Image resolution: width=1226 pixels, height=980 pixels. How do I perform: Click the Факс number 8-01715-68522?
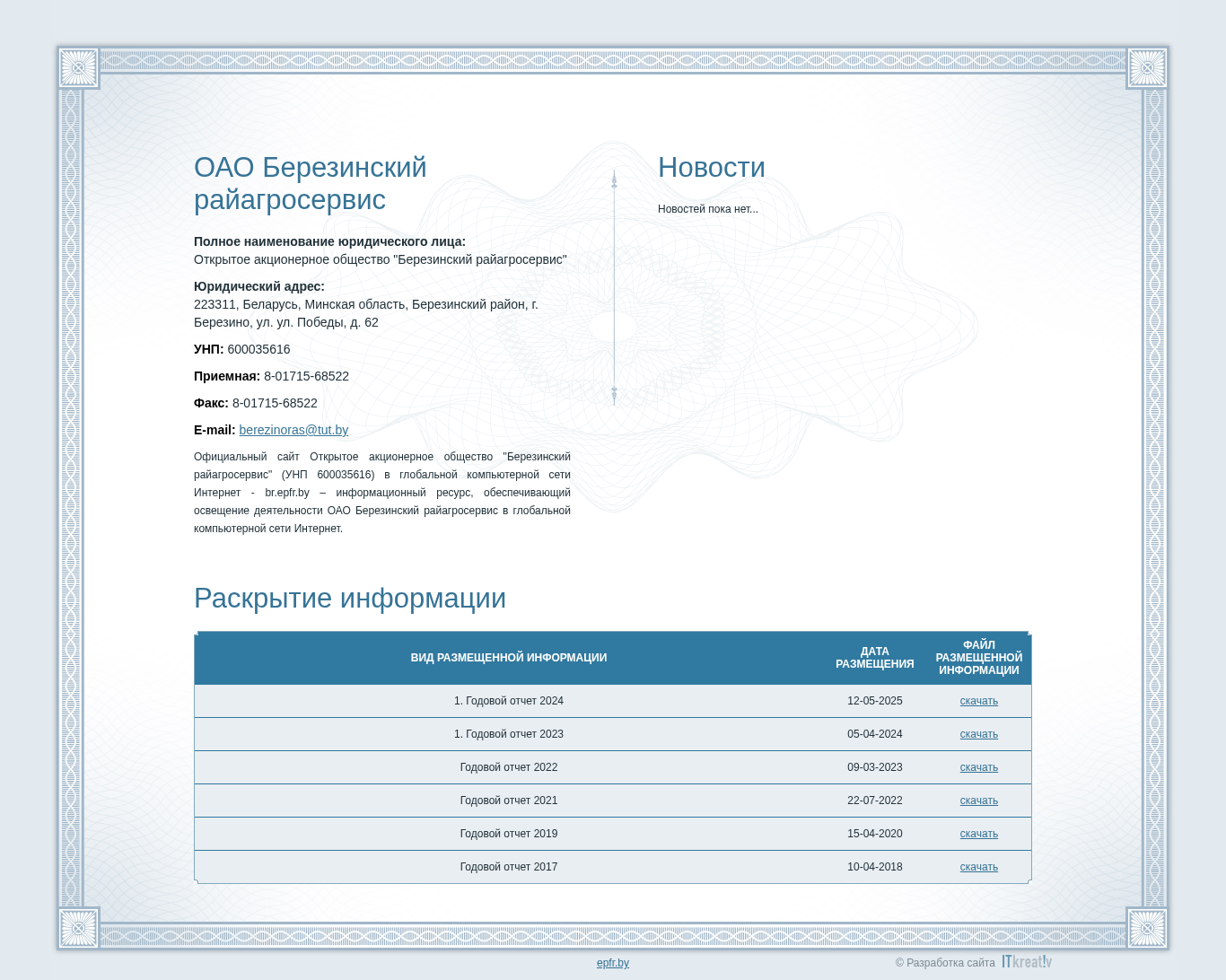[x=275, y=403]
